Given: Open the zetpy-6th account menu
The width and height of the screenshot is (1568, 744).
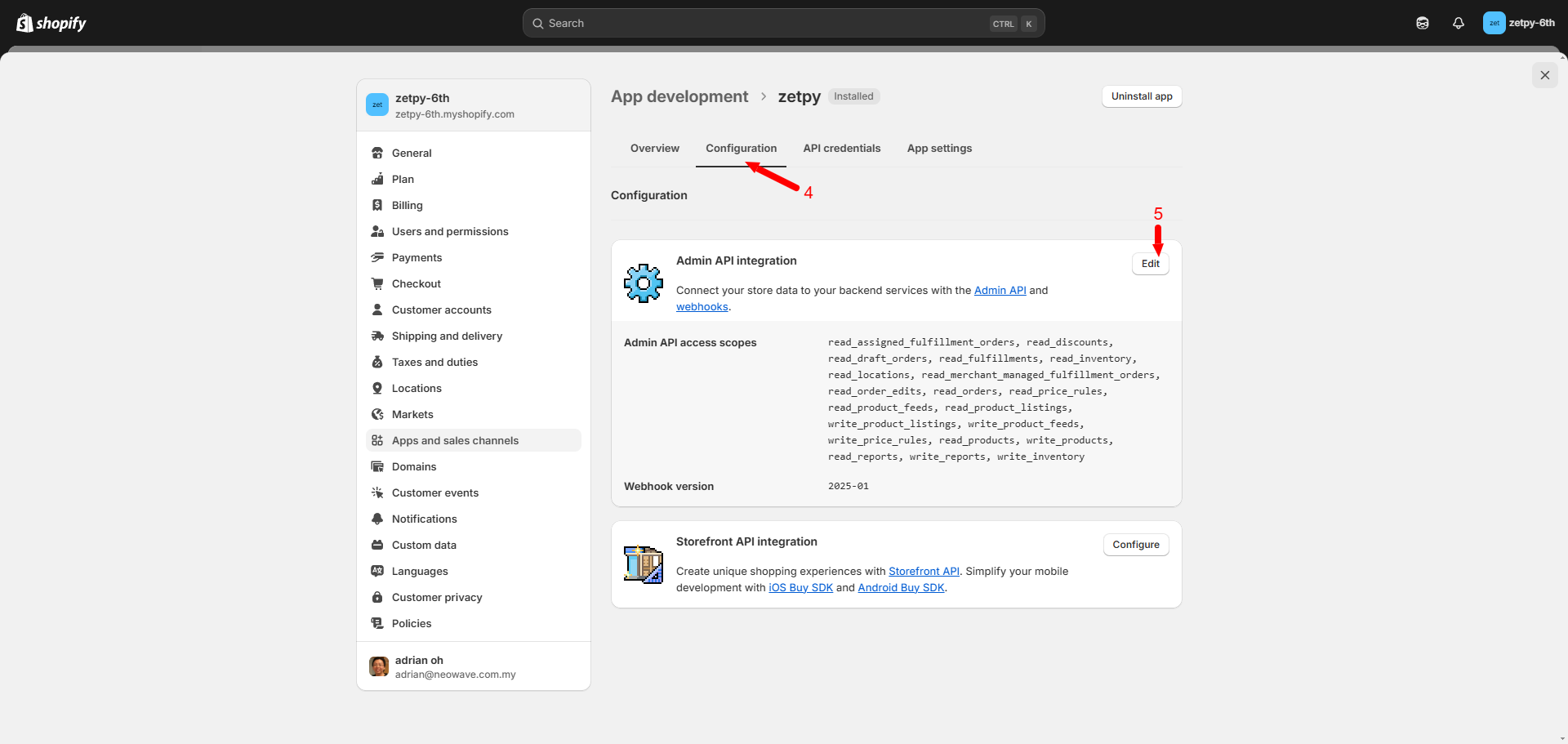Looking at the screenshot, I should coord(1519,23).
